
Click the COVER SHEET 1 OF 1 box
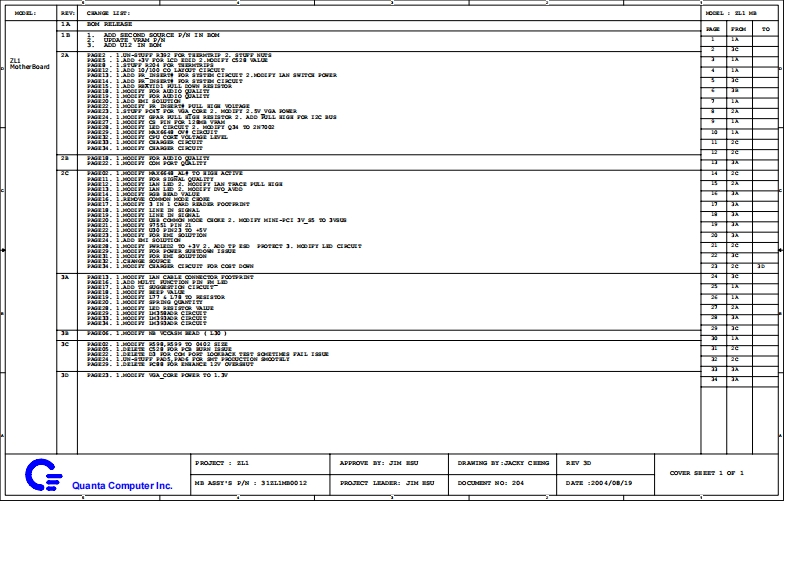(x=706, y=472)
